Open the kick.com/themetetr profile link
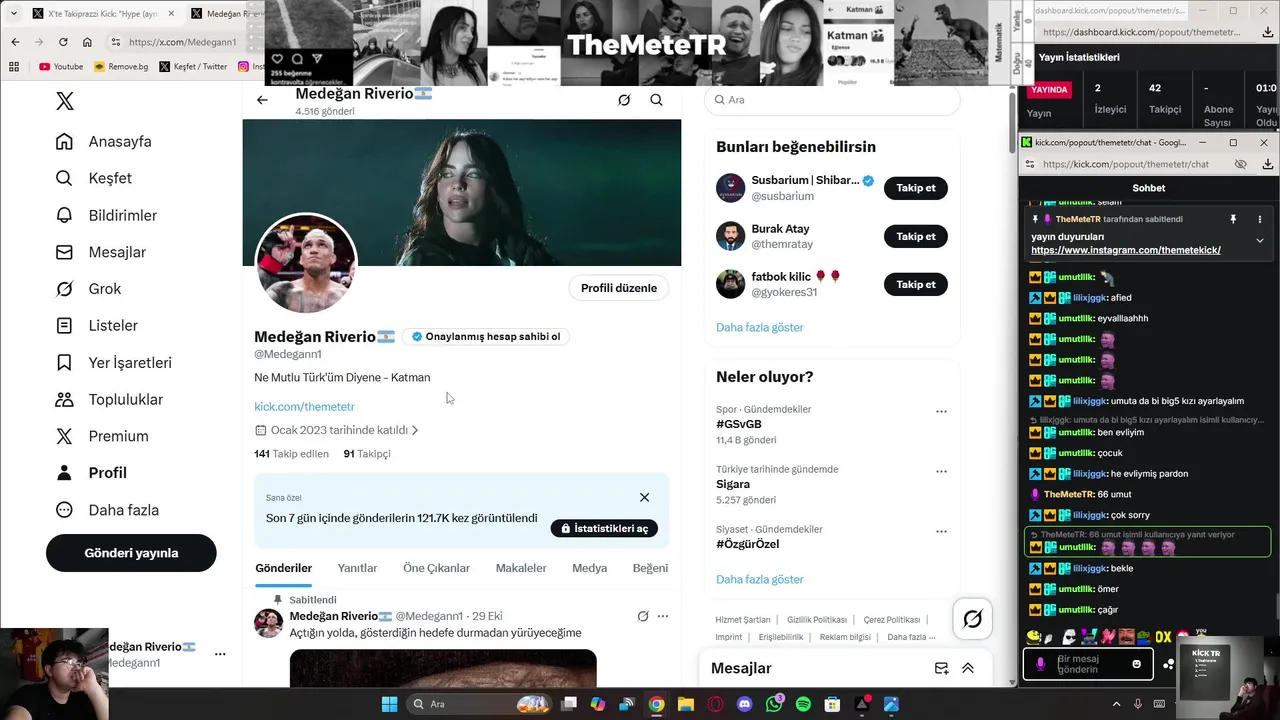The image size is (1280, 720). (x=304, y=407)
